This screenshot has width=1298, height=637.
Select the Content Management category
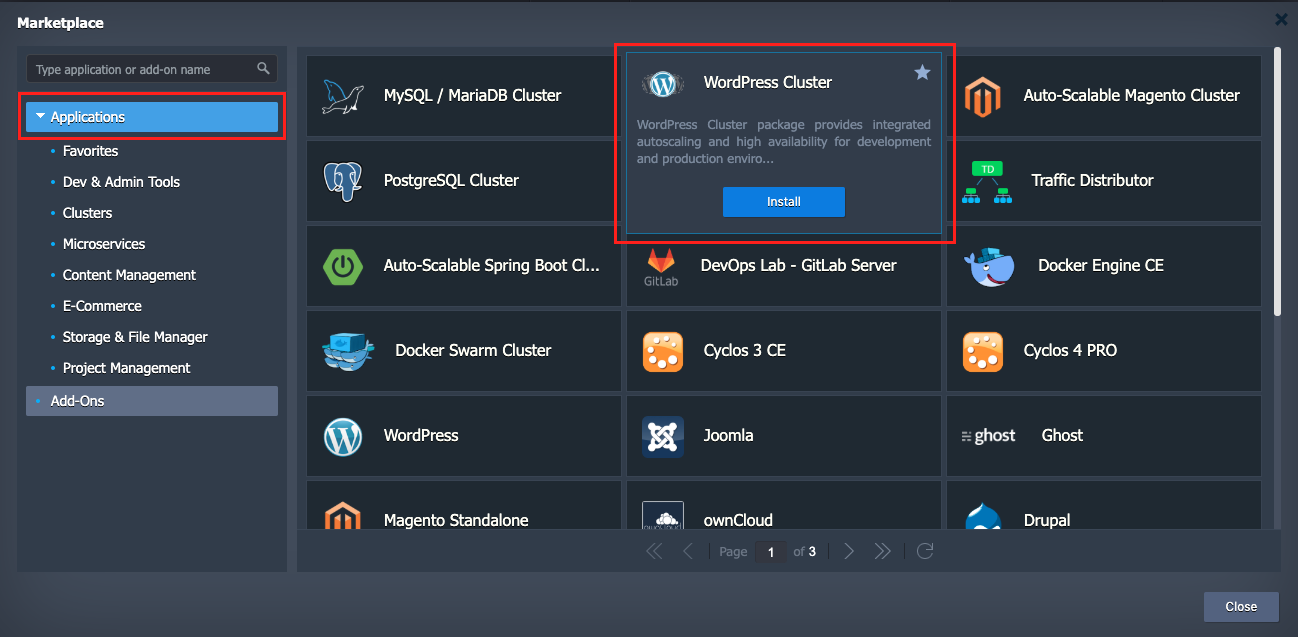click(x=129, y=275)
